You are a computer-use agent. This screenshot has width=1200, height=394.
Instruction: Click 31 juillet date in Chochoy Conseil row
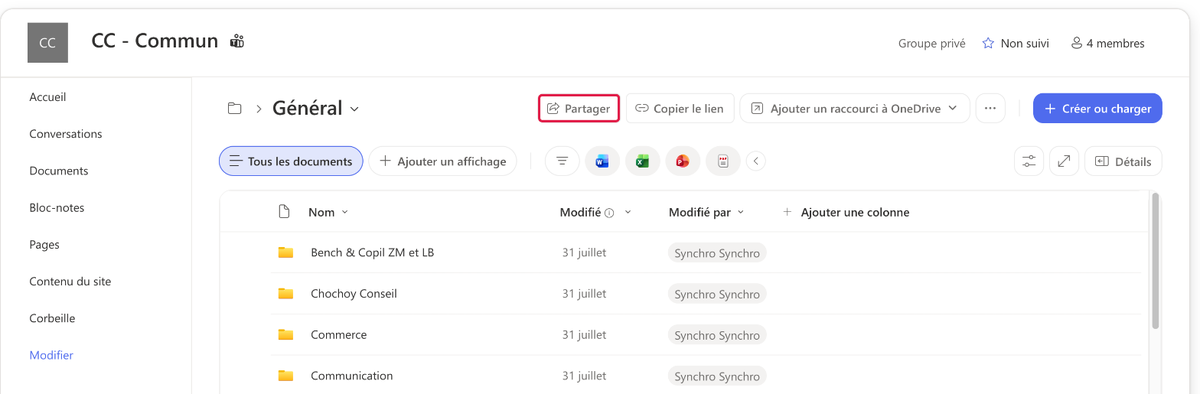[x=584, y=294]
